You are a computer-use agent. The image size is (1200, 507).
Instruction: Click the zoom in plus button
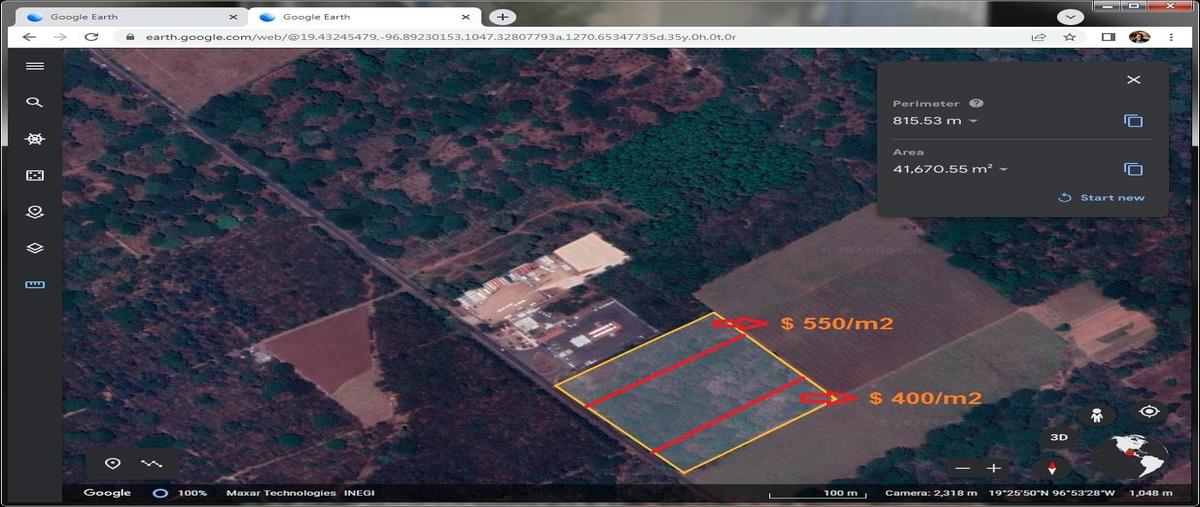click(x=993, y=468)
